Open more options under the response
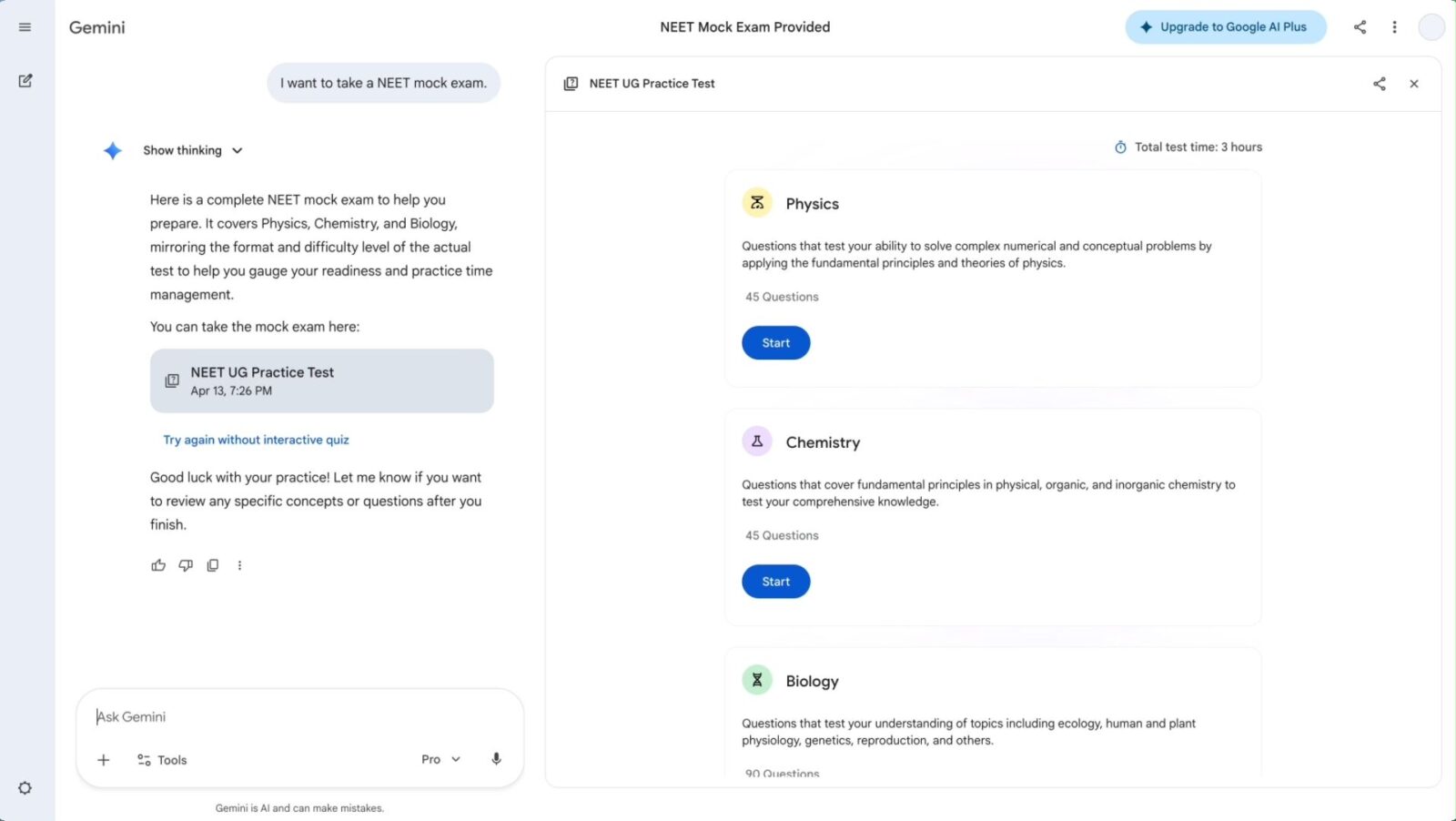1456x821 pixels. pos(239,565)
